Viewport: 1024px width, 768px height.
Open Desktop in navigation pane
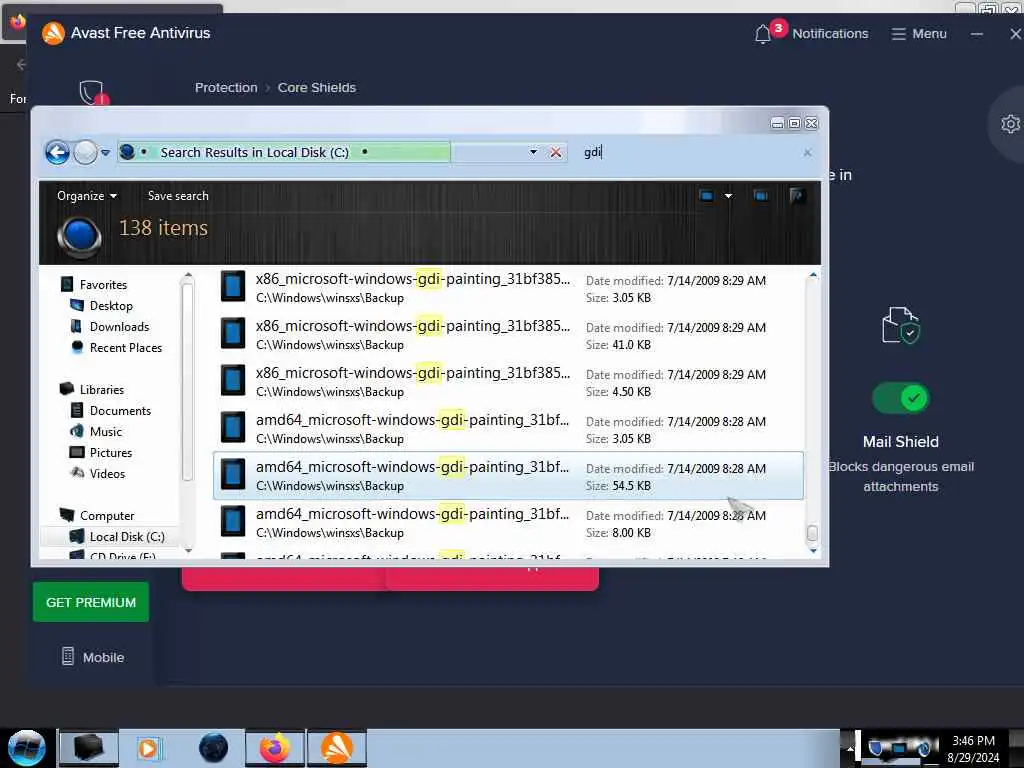click(110, 306)
